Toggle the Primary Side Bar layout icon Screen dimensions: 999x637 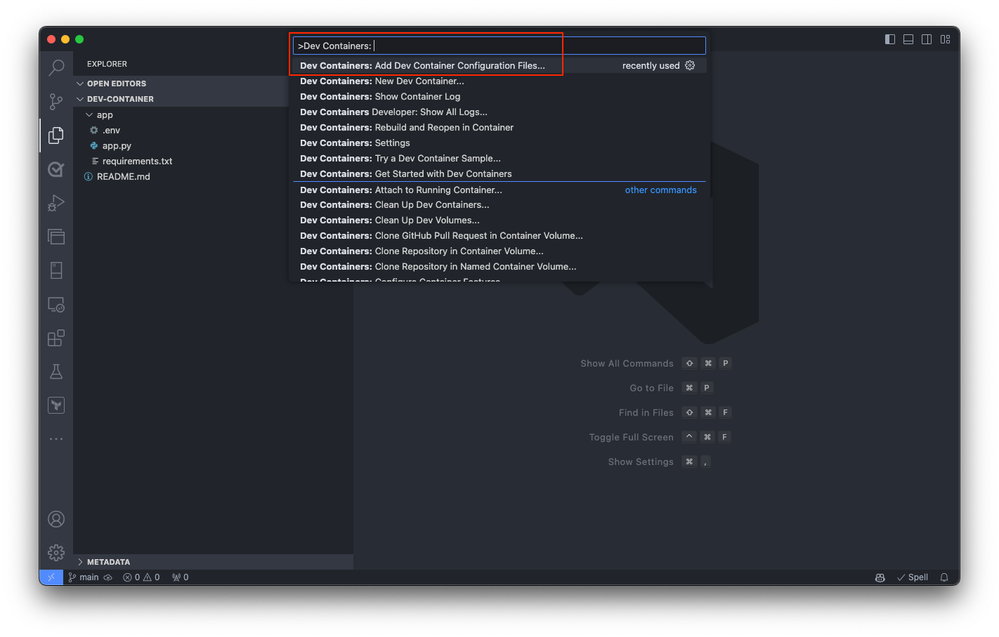(x=890, y=39)
